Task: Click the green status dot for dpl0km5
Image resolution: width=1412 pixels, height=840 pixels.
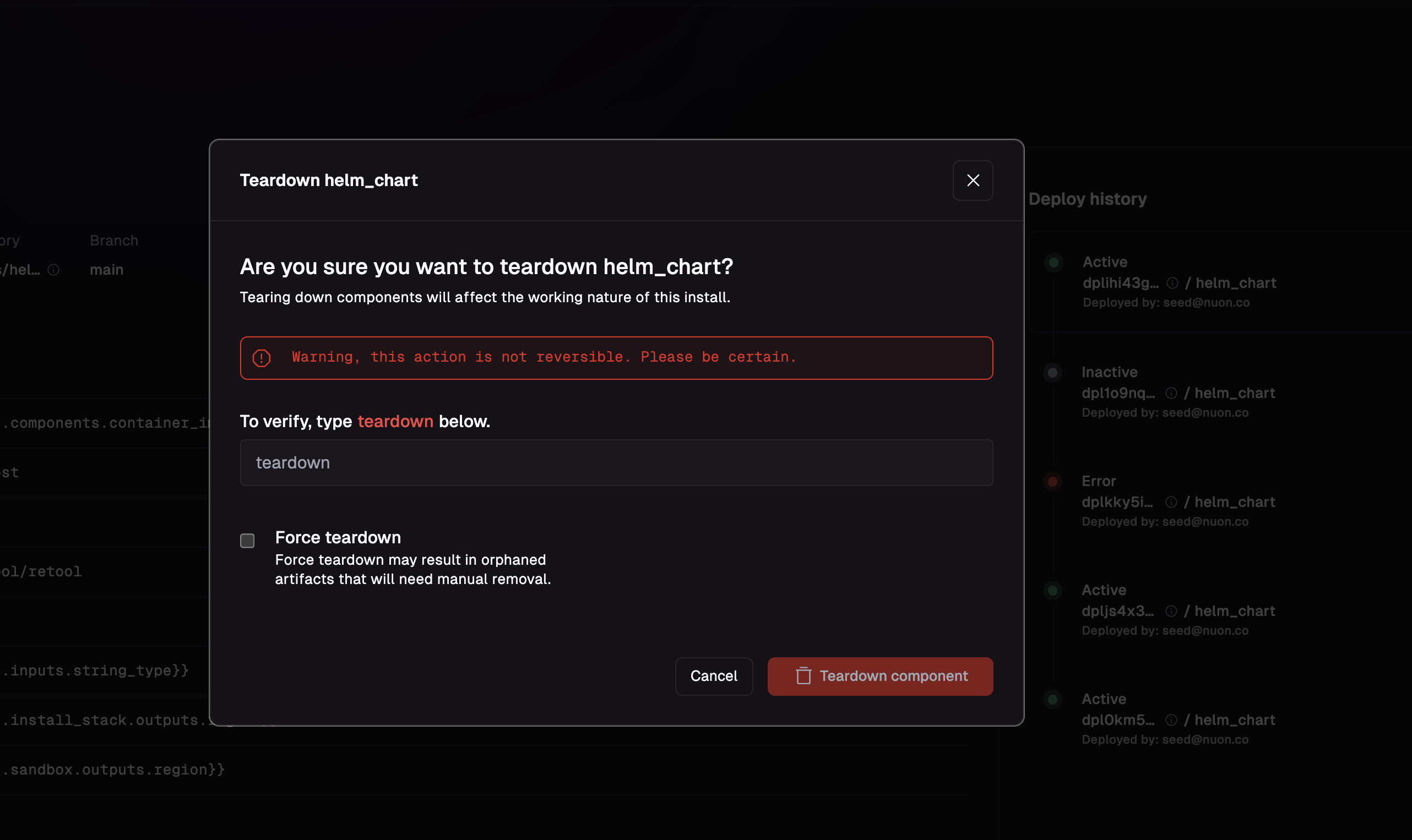Action: [1052, 700]
